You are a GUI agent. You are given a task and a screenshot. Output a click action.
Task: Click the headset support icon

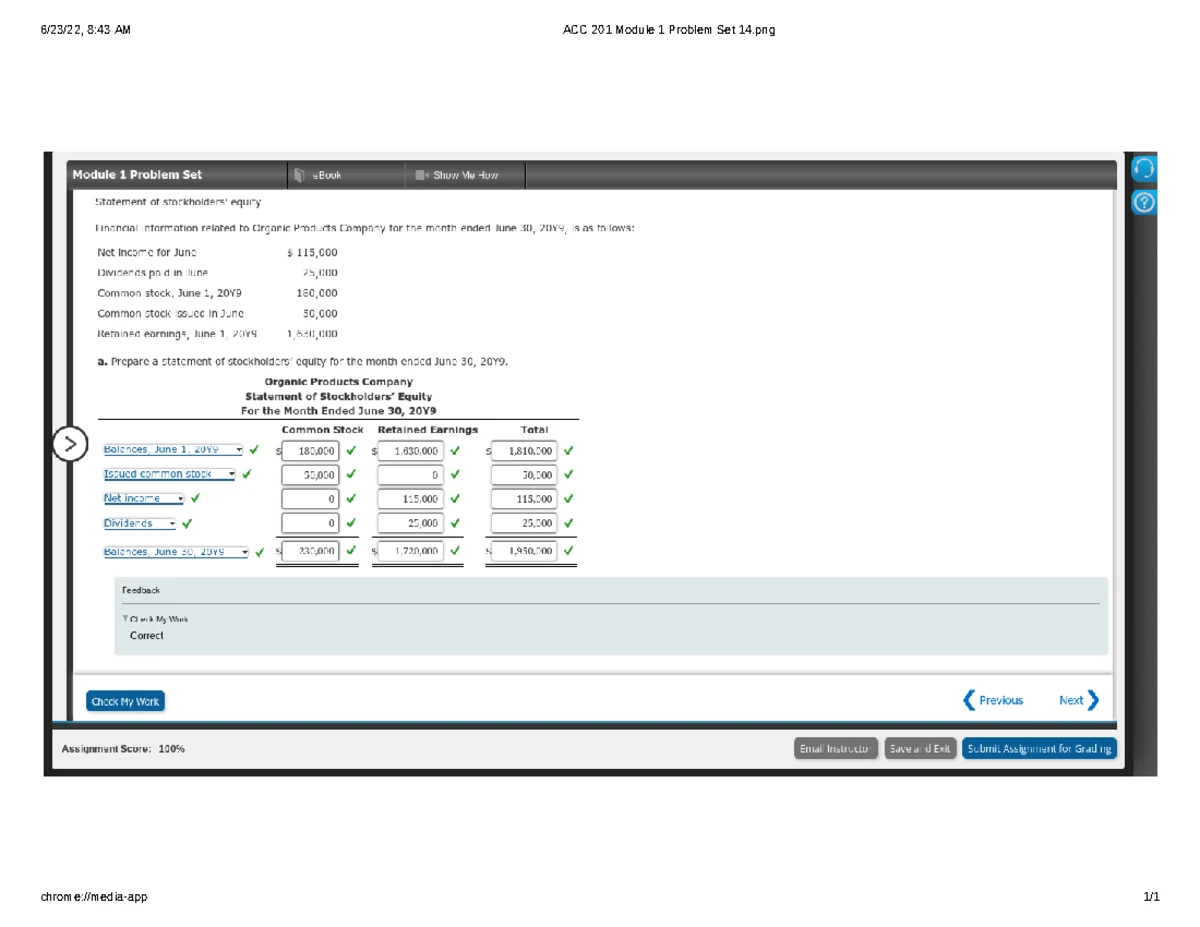tap(1144, 168)
